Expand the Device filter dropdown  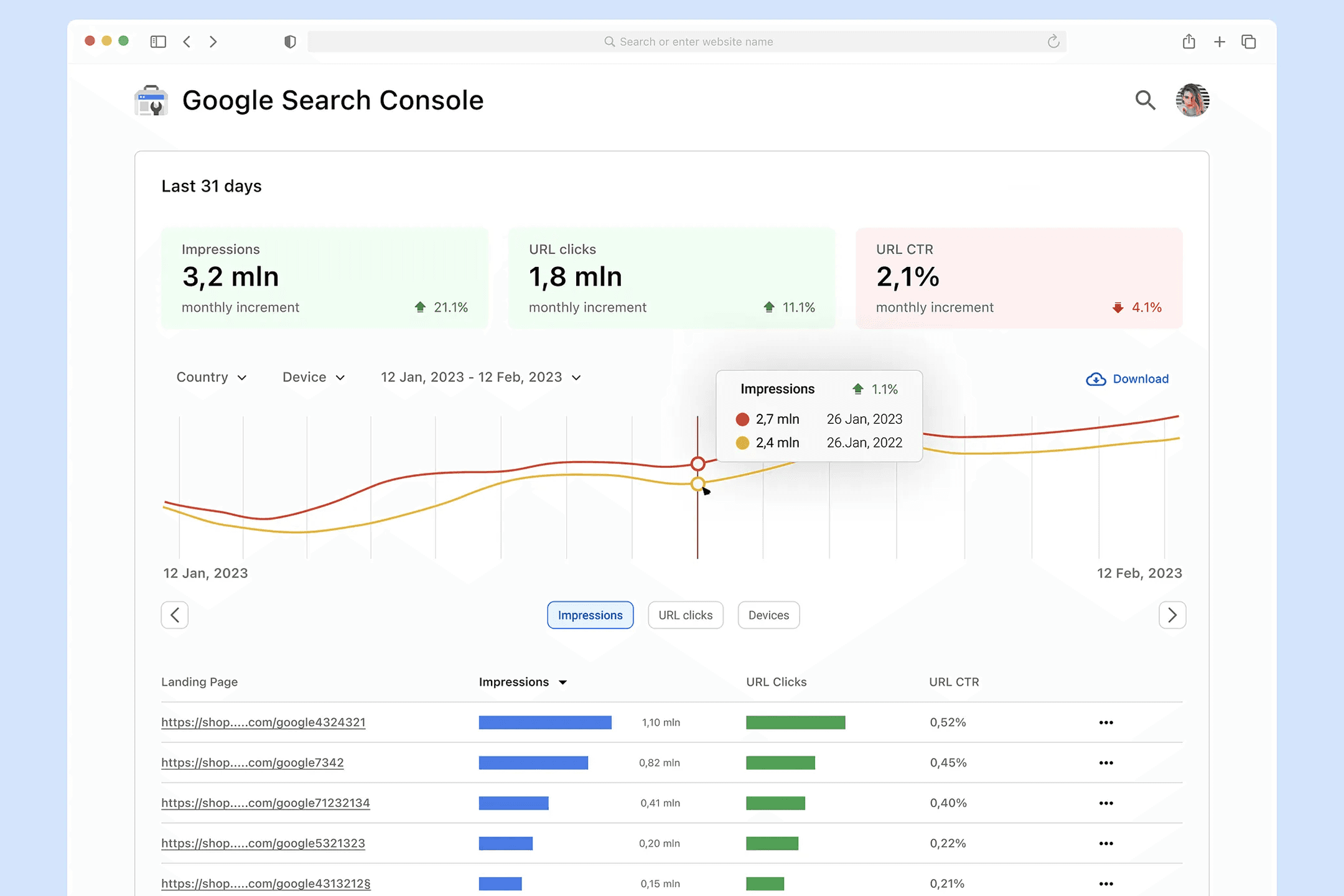point(313,377)
